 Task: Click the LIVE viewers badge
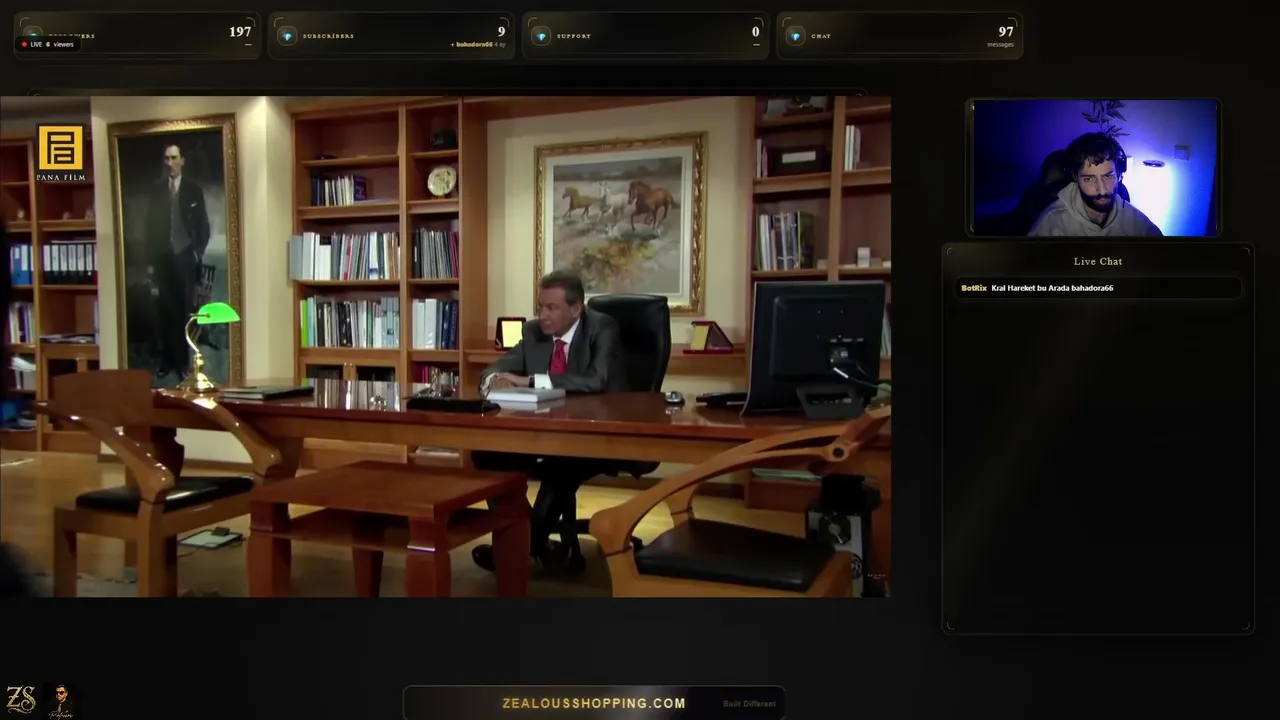pos(48,44)
